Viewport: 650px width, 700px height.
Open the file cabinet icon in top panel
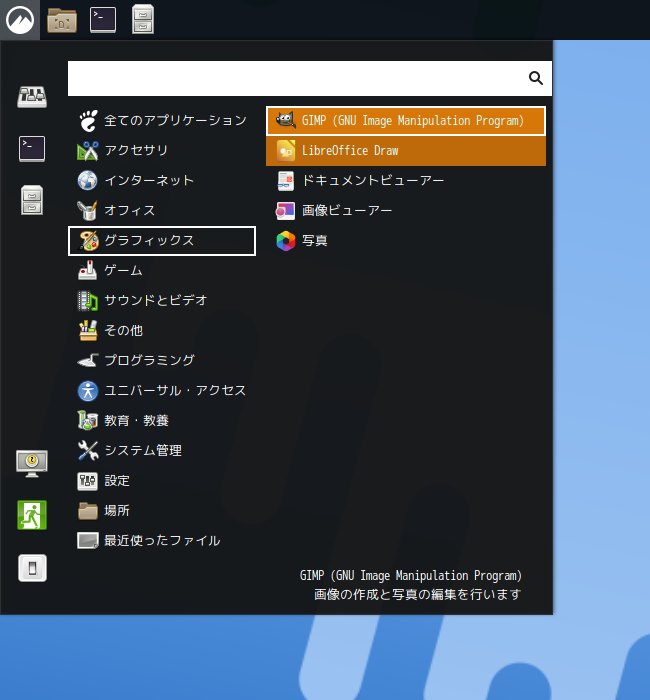click(x=143, y=20)
